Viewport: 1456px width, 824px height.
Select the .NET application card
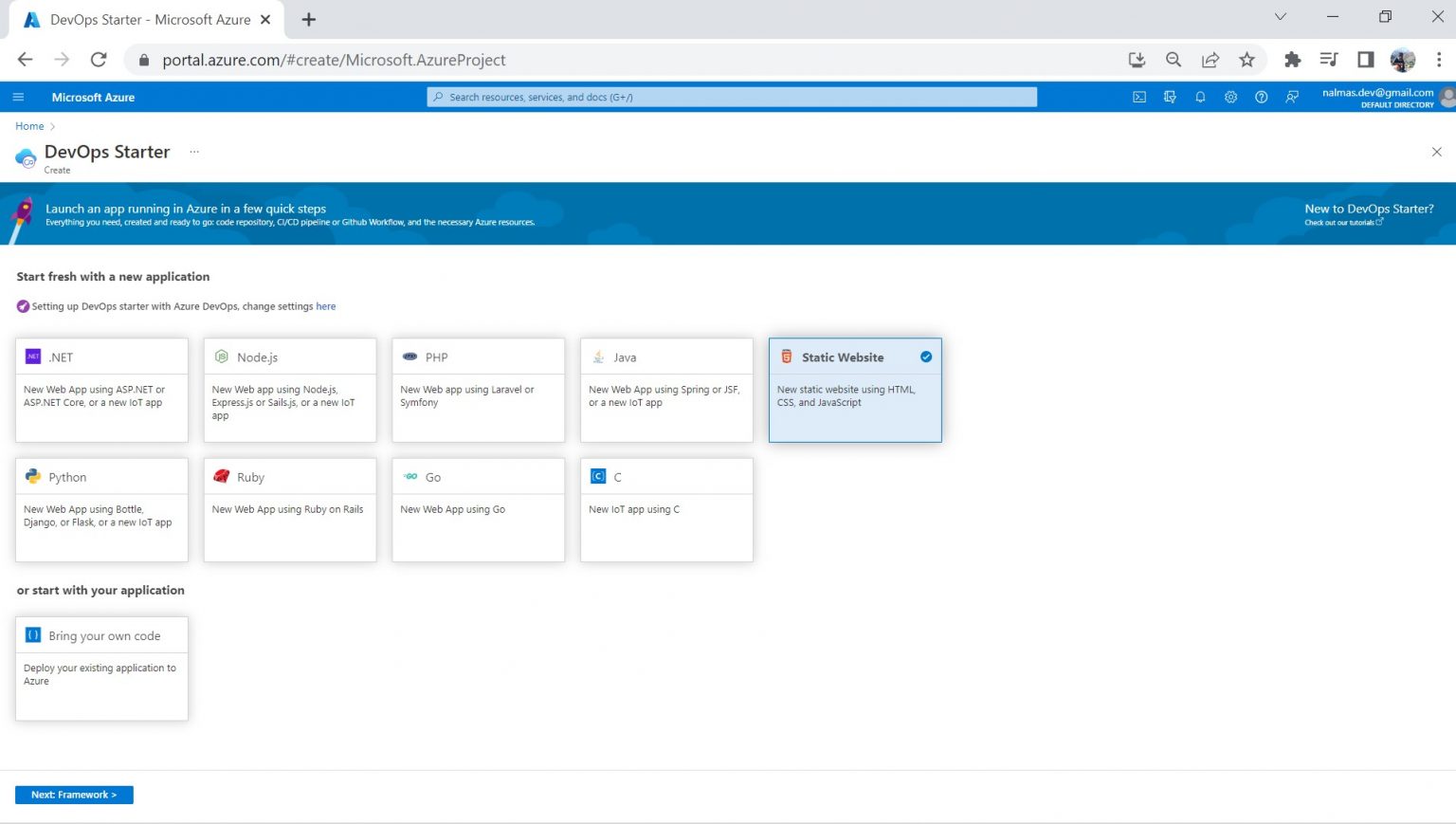(x=101, y=390)
